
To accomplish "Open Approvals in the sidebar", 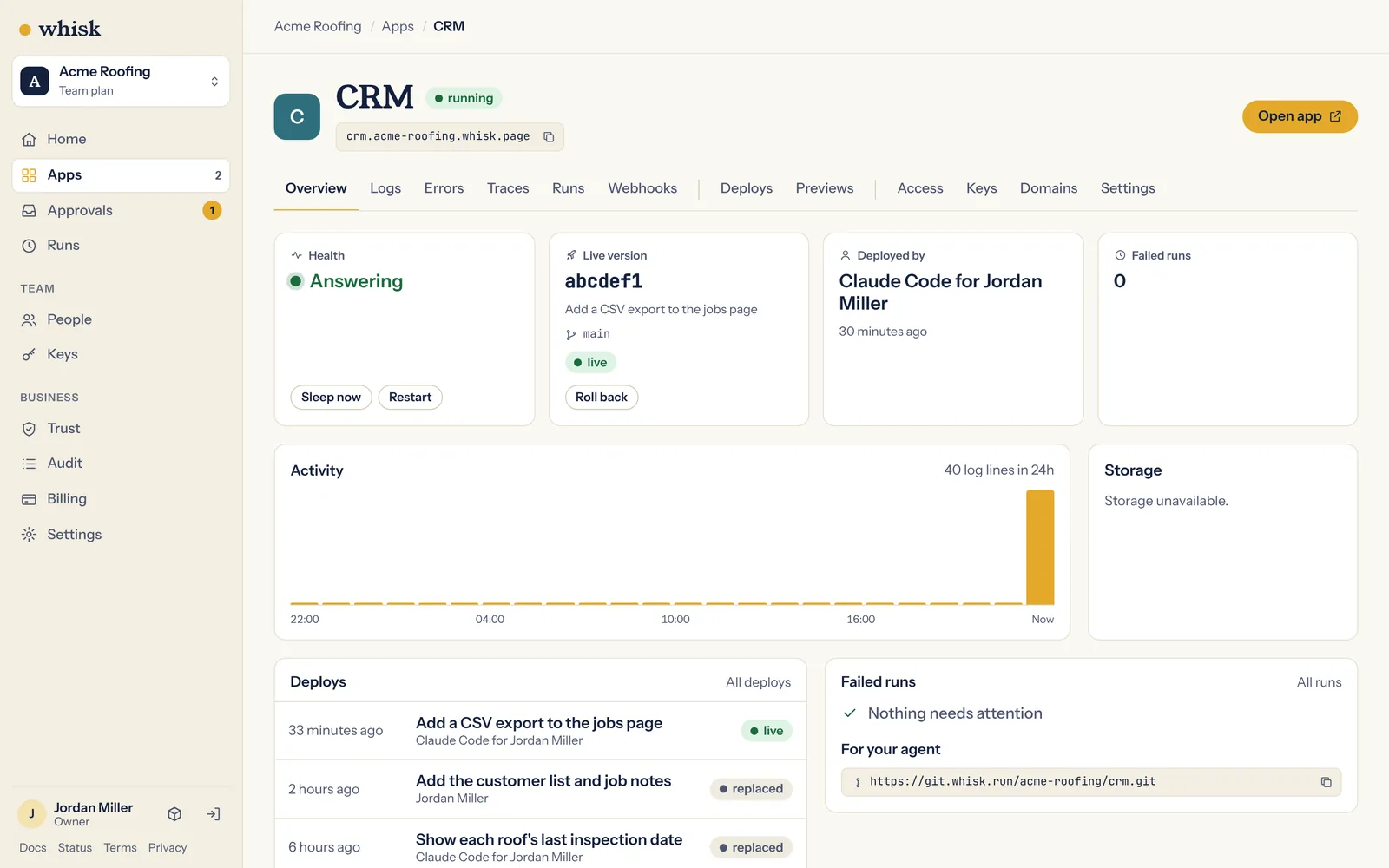I will (x=121, y=210).
